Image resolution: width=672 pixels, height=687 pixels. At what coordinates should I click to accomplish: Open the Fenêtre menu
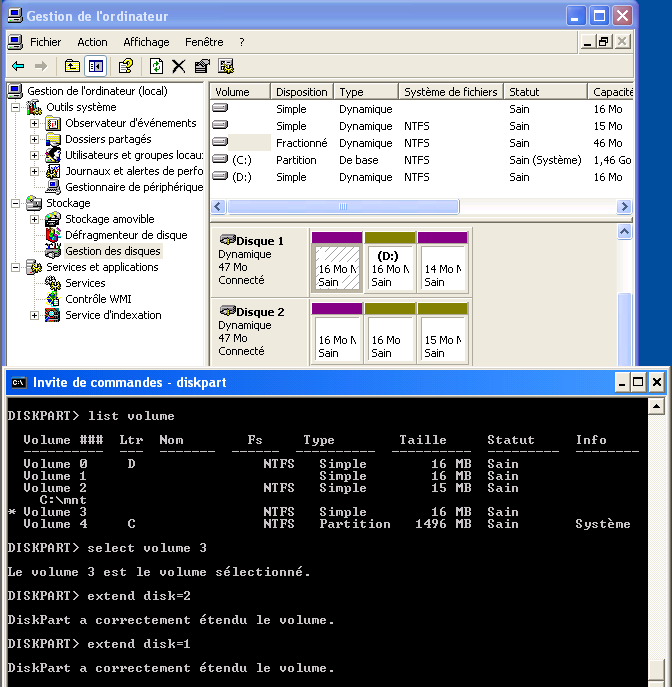click(x=204, y=42)
